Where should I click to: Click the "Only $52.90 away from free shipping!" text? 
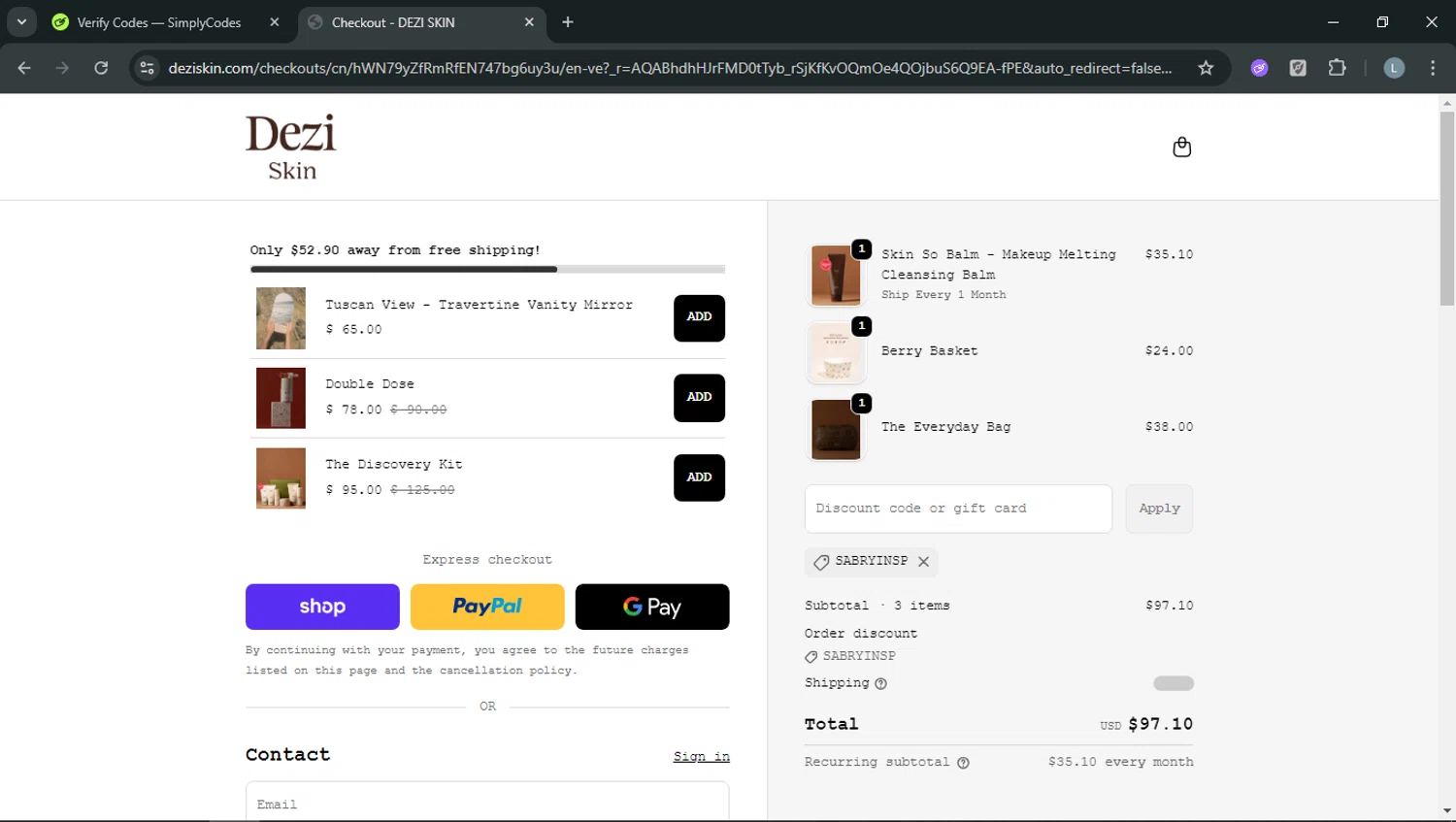(395, 250)
